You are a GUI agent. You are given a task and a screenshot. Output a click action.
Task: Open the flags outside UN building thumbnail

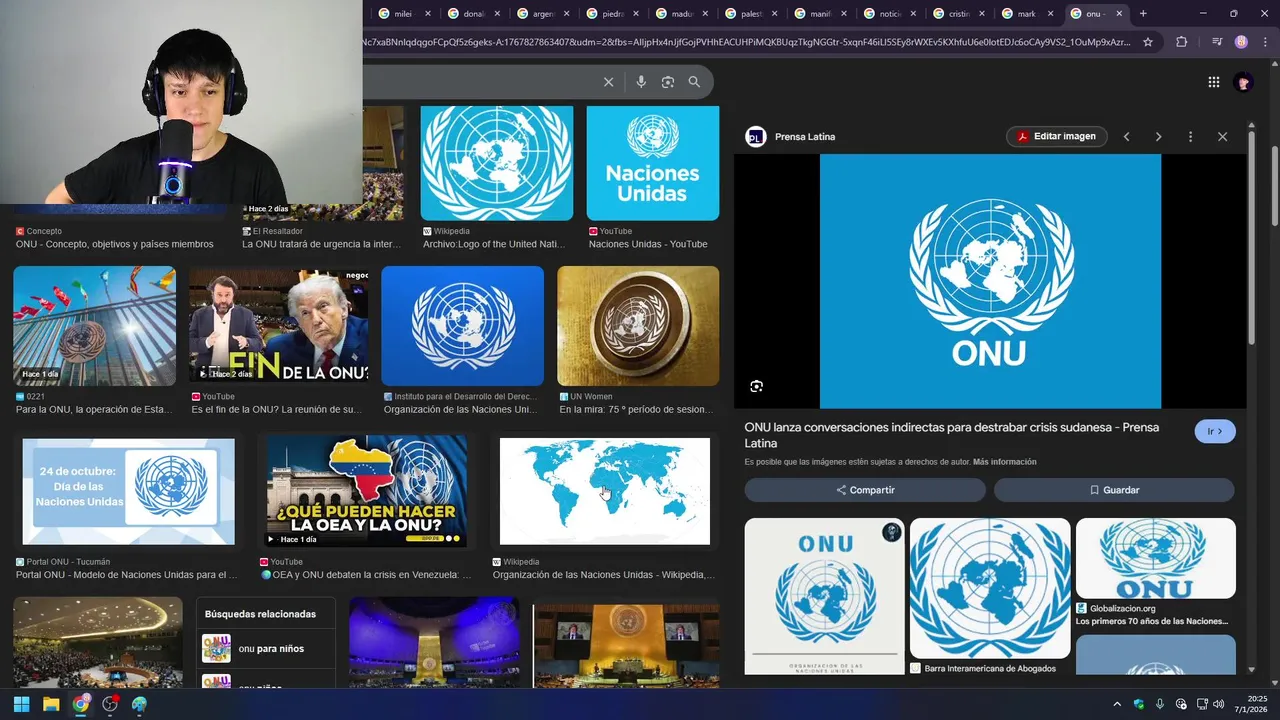coord(94,326)
